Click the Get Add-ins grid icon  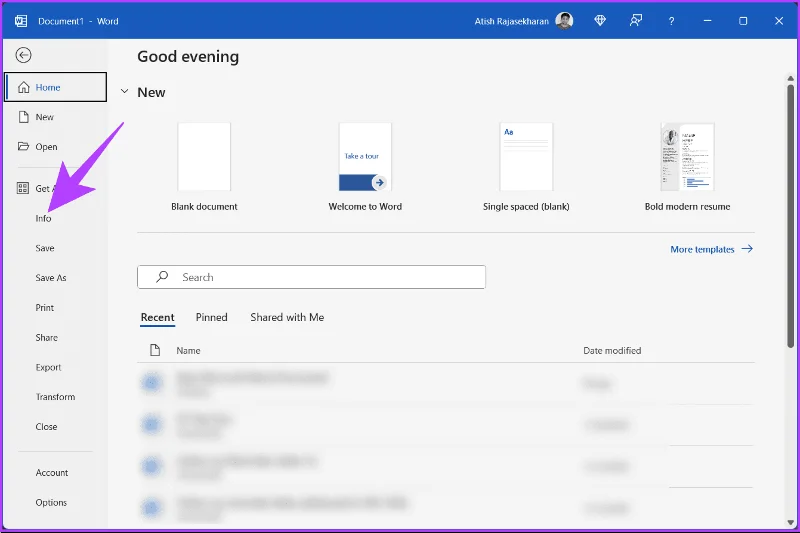23,188
